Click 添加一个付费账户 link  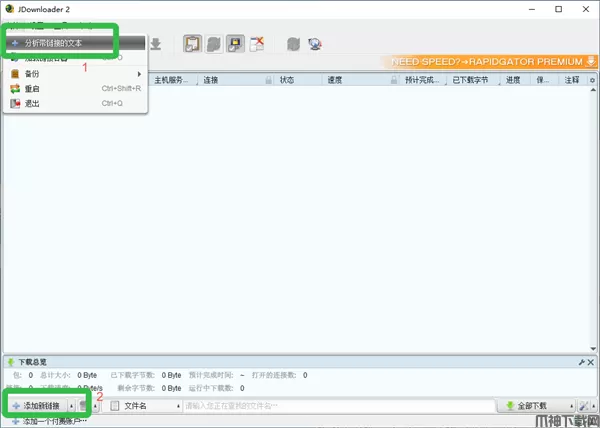pos(49,421)
